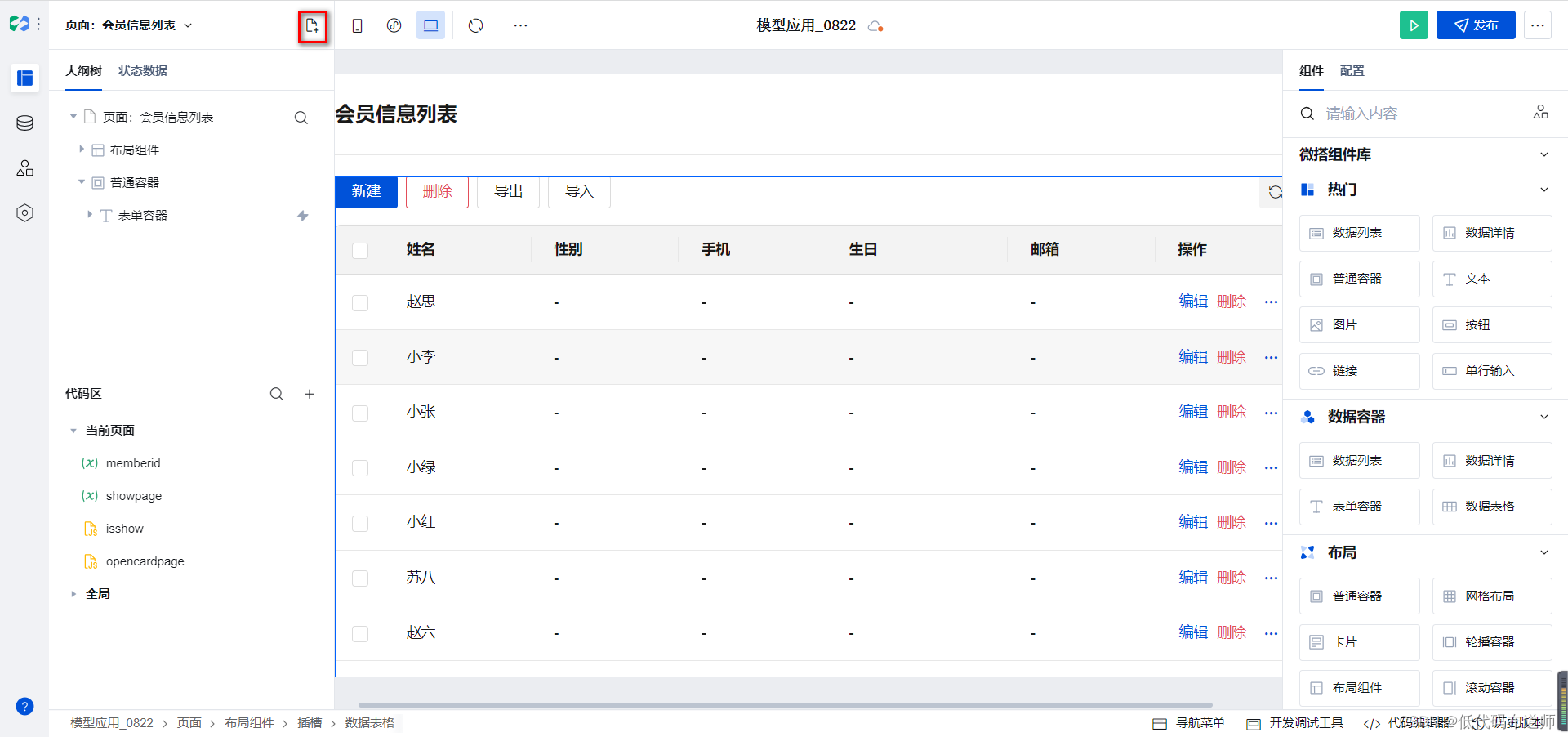1568x737 pixels.
Task: Click the app logo in top-left corner
Action: click(19, 24)
